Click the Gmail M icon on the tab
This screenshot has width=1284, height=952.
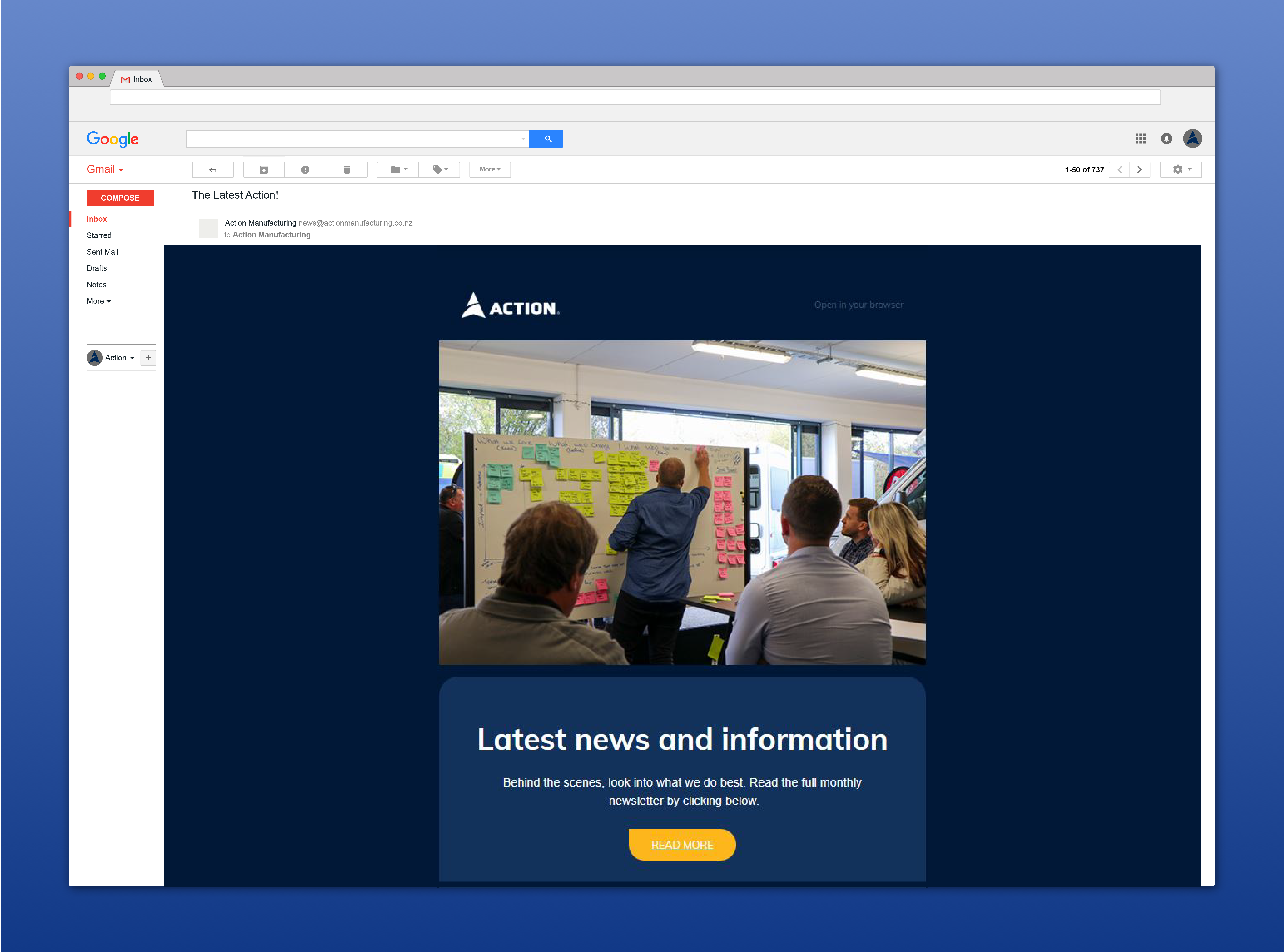tap(125, 80)
